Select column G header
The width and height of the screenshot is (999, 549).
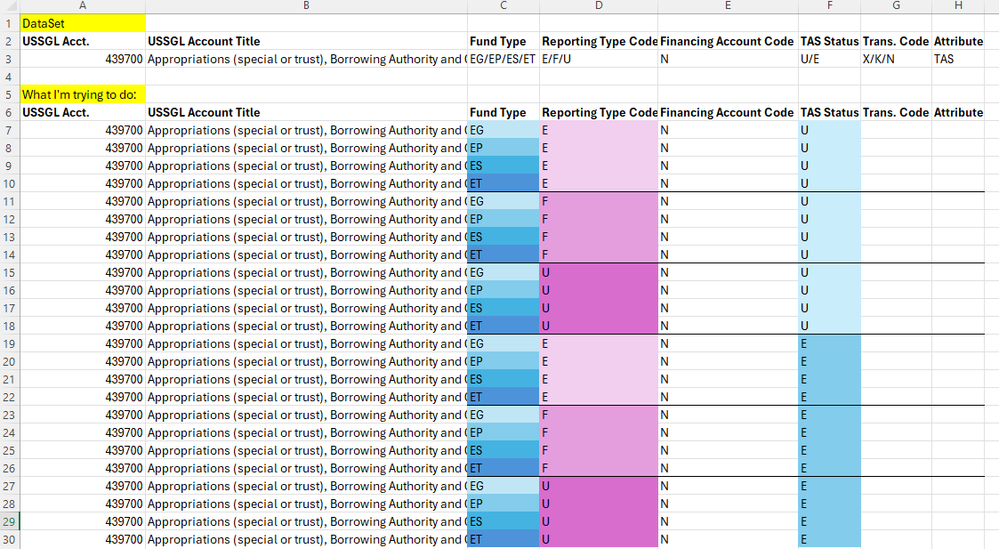pyautogui.click(x=896, y=6)
